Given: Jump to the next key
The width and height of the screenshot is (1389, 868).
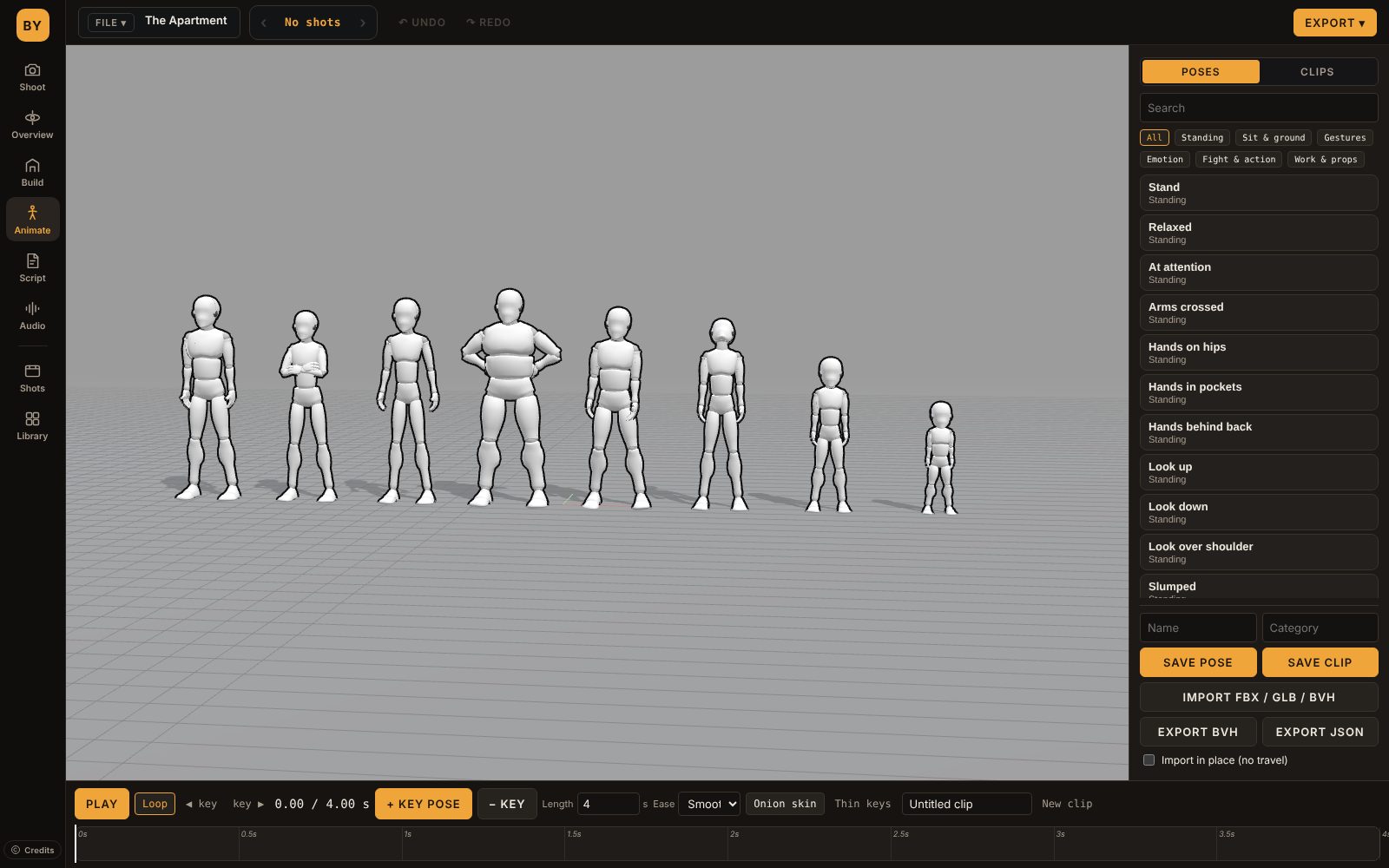Looking at the screenshot, I should click(248, 804).
